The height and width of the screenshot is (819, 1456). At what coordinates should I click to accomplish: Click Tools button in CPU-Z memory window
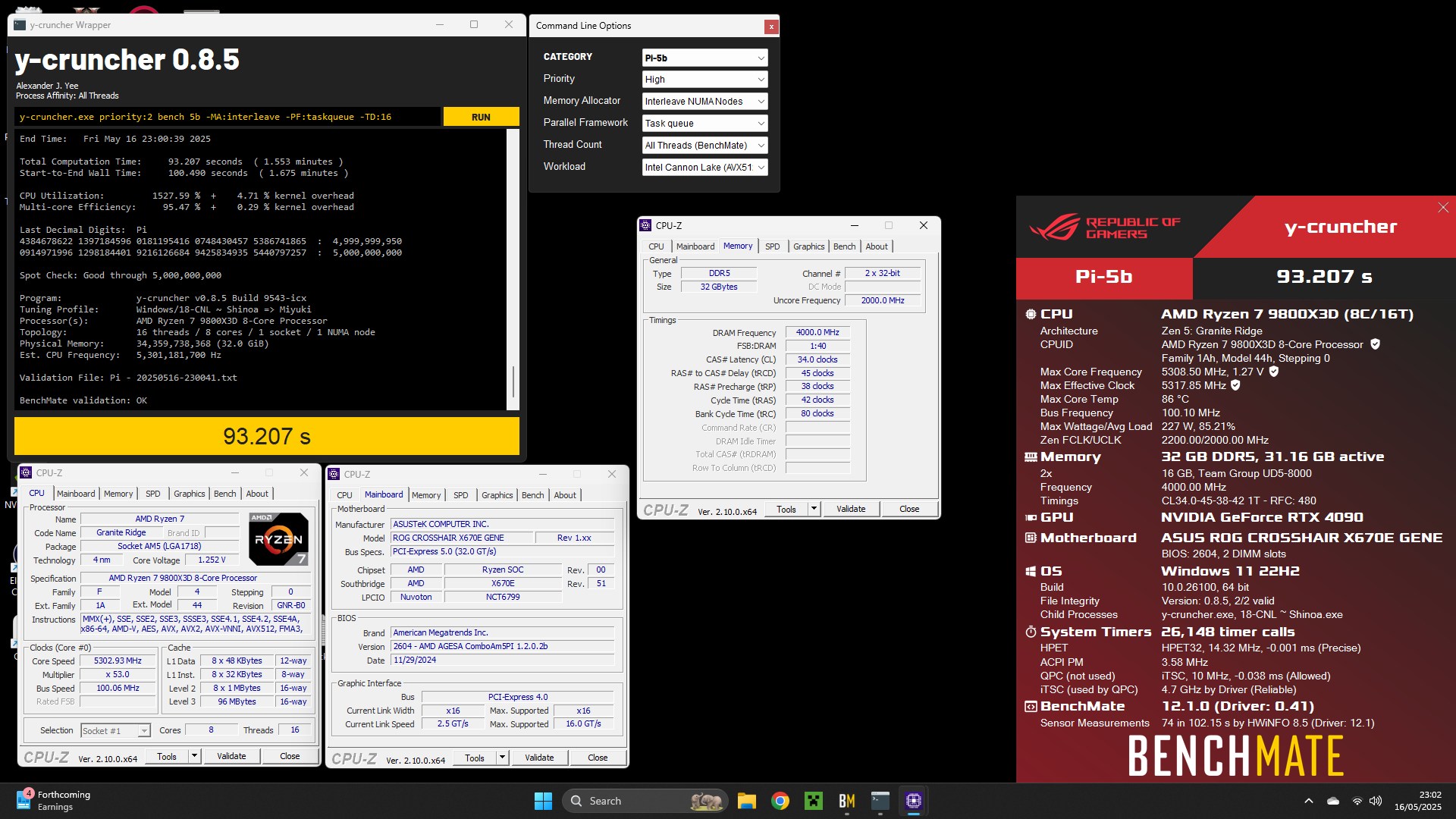pyautogui.click(x=786, y=509)
